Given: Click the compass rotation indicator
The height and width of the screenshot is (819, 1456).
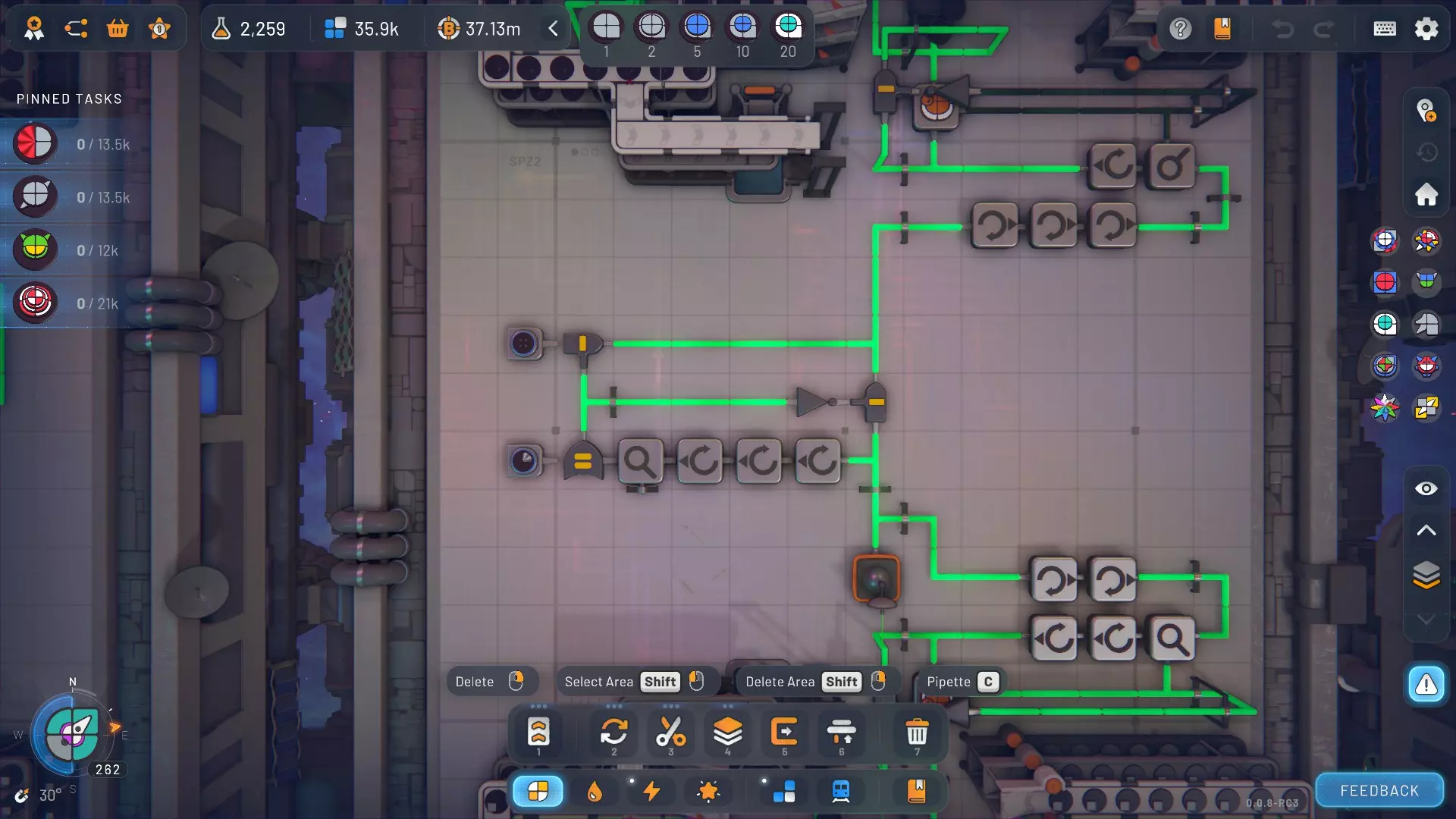Looking at the screenshot, I should click(x=72, y=734).
